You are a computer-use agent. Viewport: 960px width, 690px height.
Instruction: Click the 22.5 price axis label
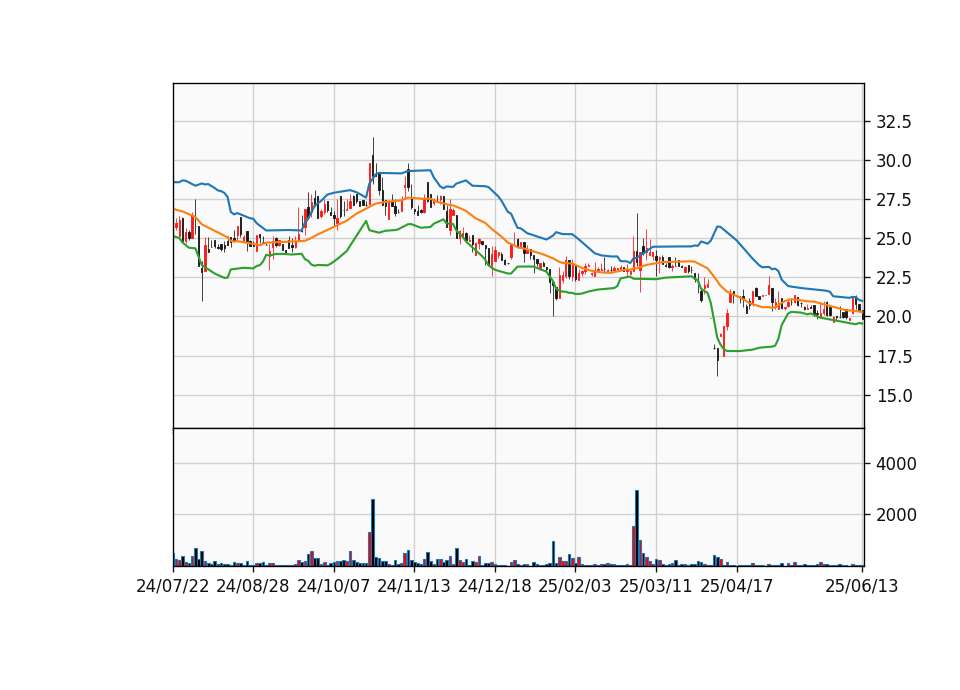point(894,278)
